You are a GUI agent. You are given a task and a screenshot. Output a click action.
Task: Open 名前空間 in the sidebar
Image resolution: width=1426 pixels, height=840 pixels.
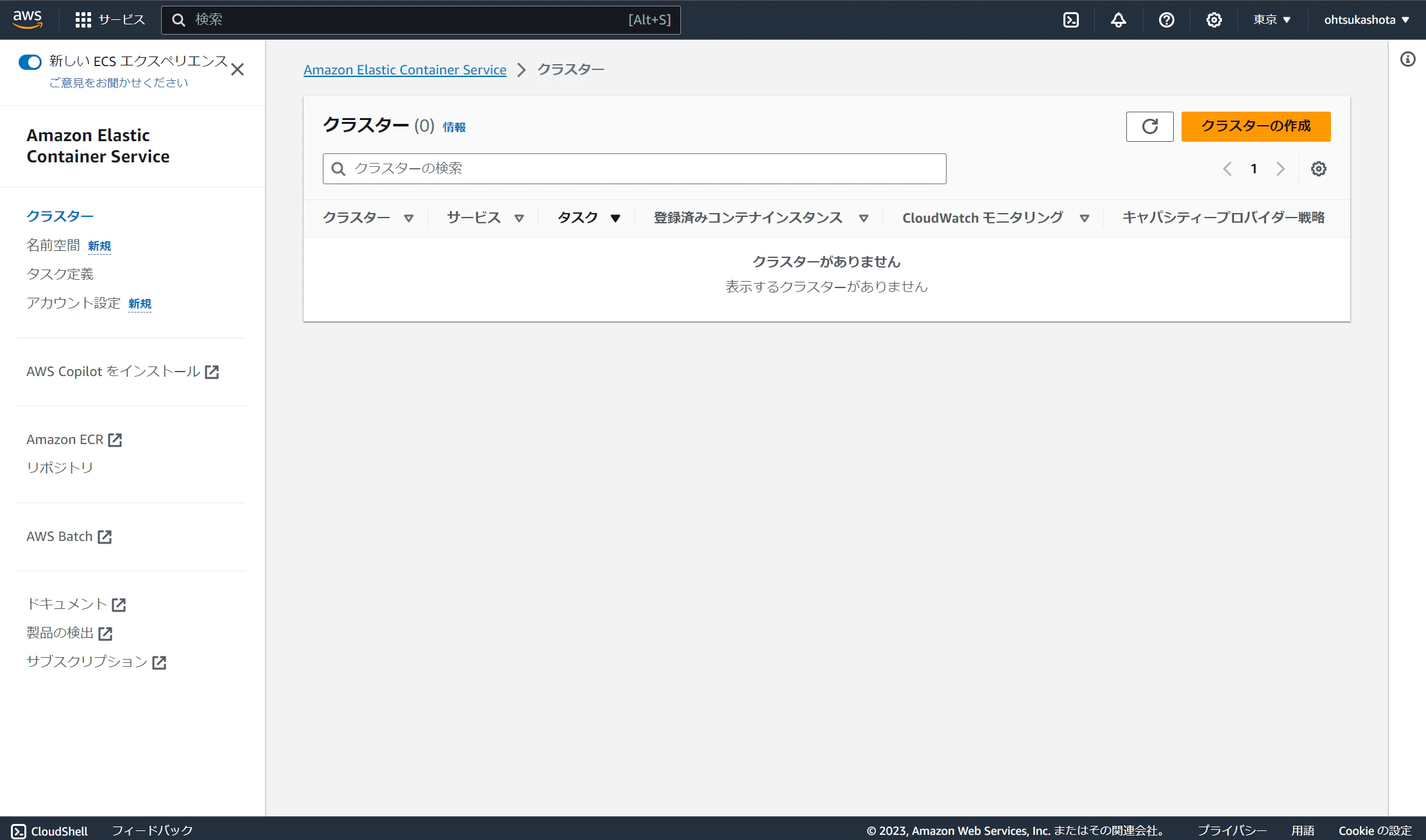coord(53,245)
